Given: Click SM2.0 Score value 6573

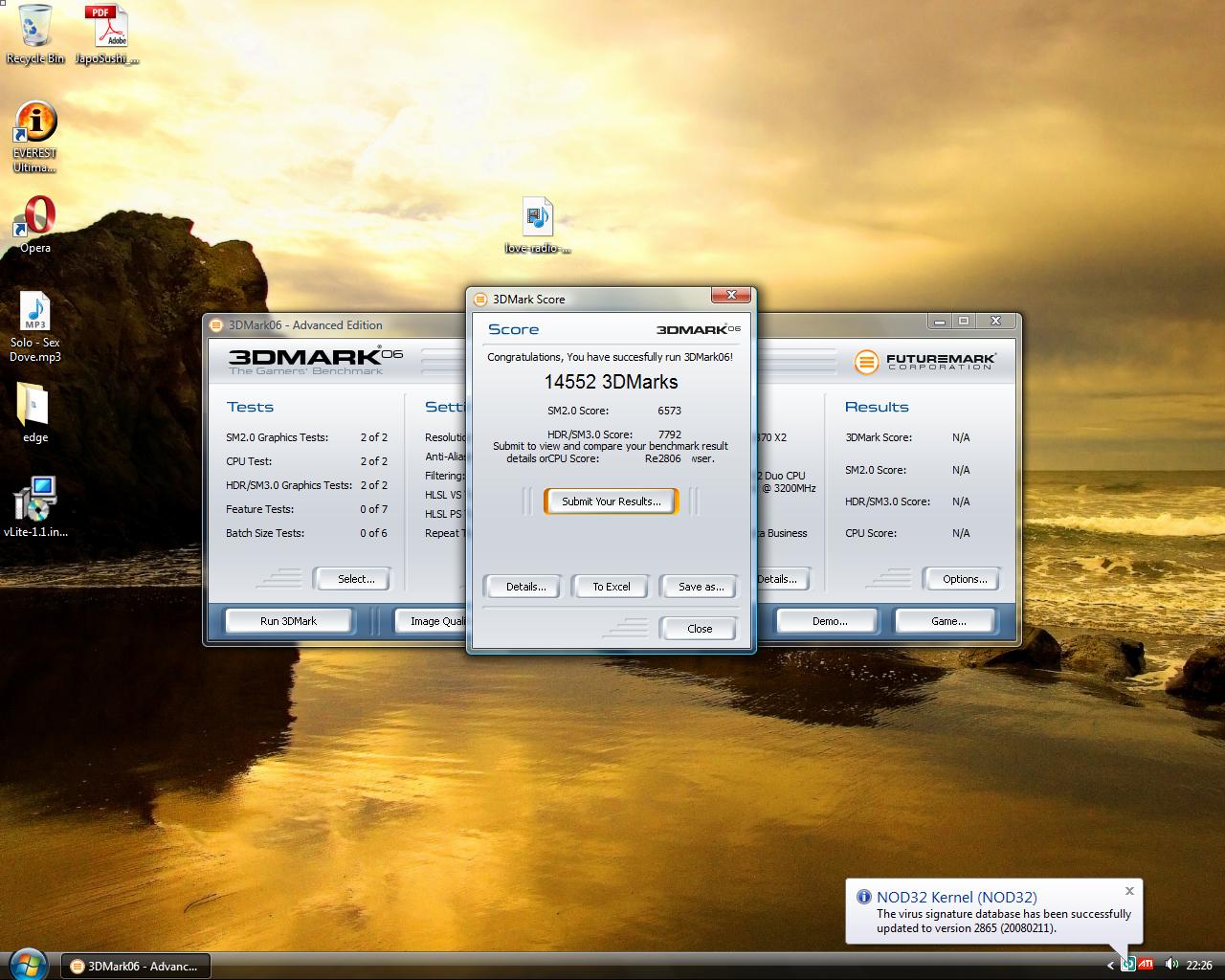Looking at the screenshot, I should [670, 411].
